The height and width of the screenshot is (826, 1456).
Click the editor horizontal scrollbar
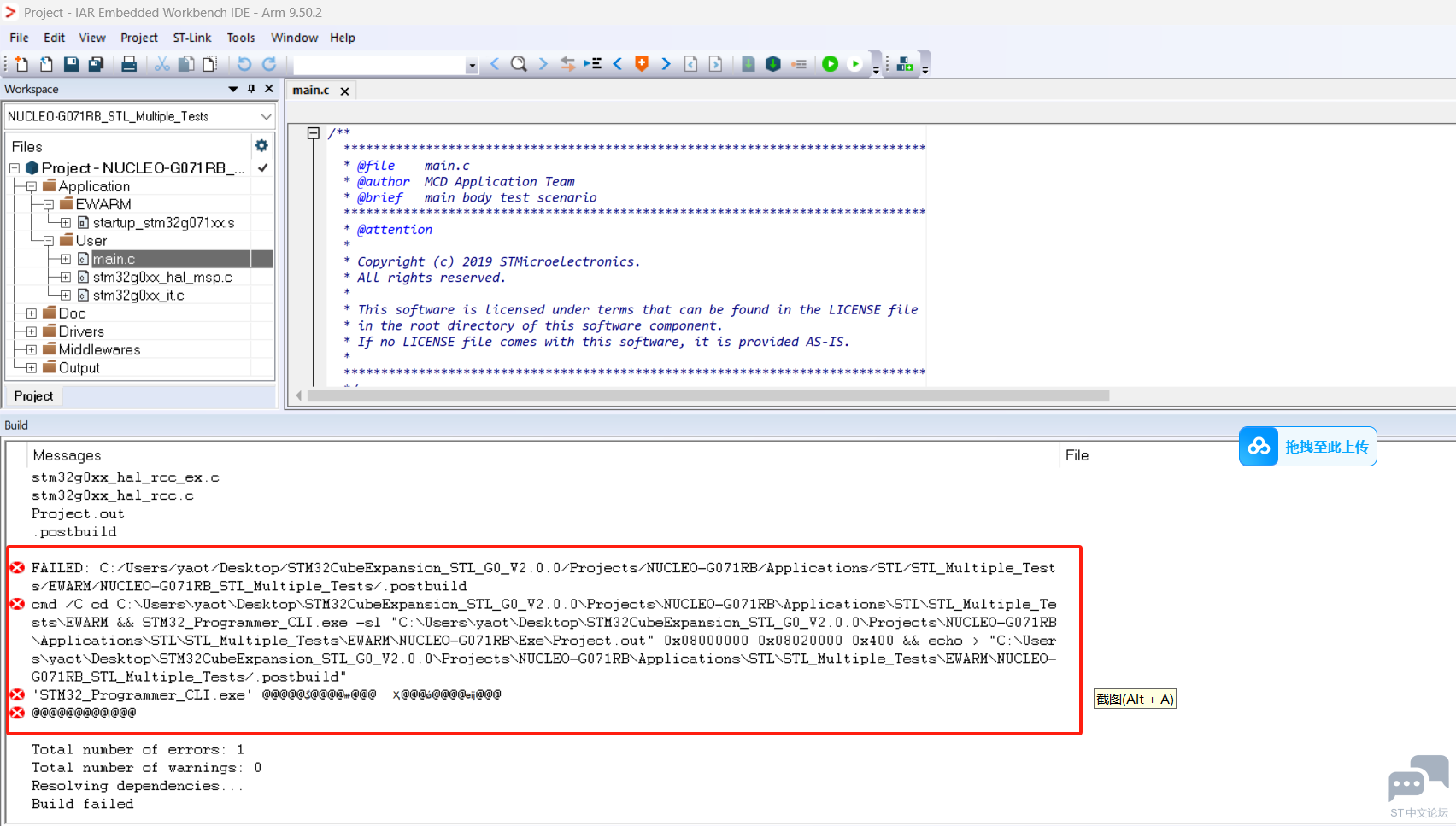pyautogui.click(x=708, y=395)
